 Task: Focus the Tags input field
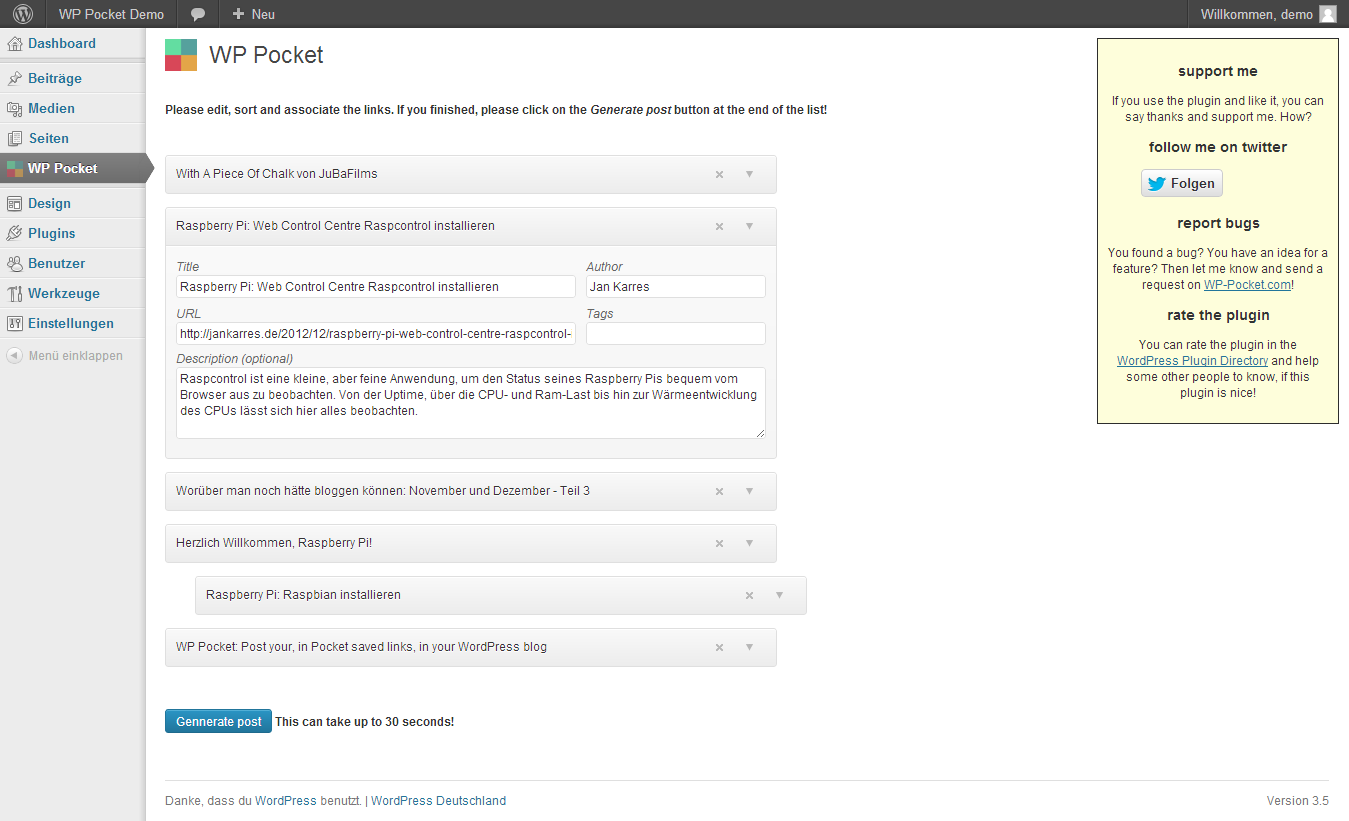(676, 333)
